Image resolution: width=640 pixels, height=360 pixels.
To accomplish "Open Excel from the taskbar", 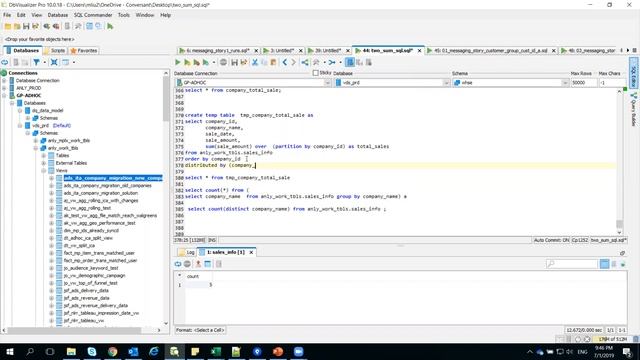I will click(x=216, y=351).
